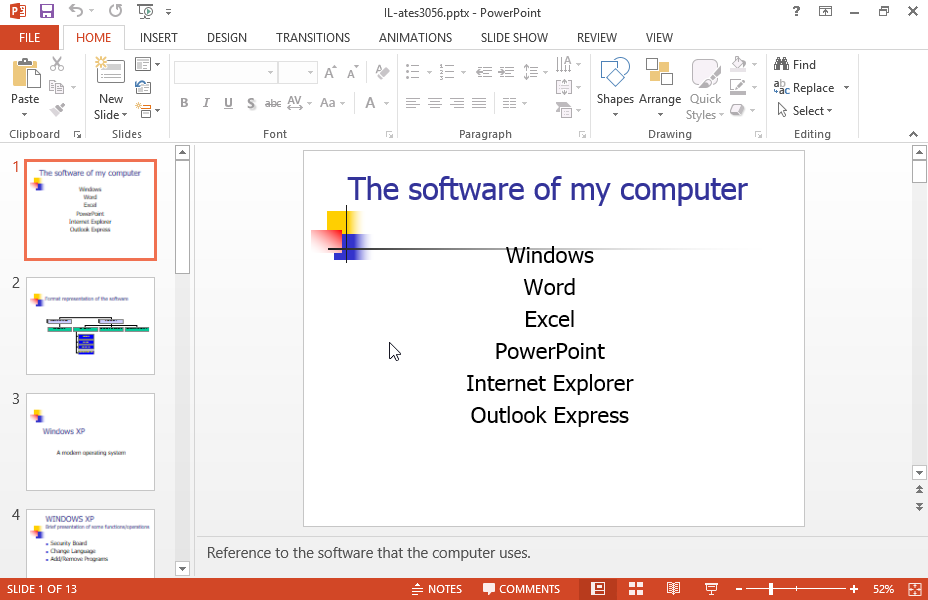Open slide Layout dropdown
This screenshot has width=928, height=600.
coord(147,63)
